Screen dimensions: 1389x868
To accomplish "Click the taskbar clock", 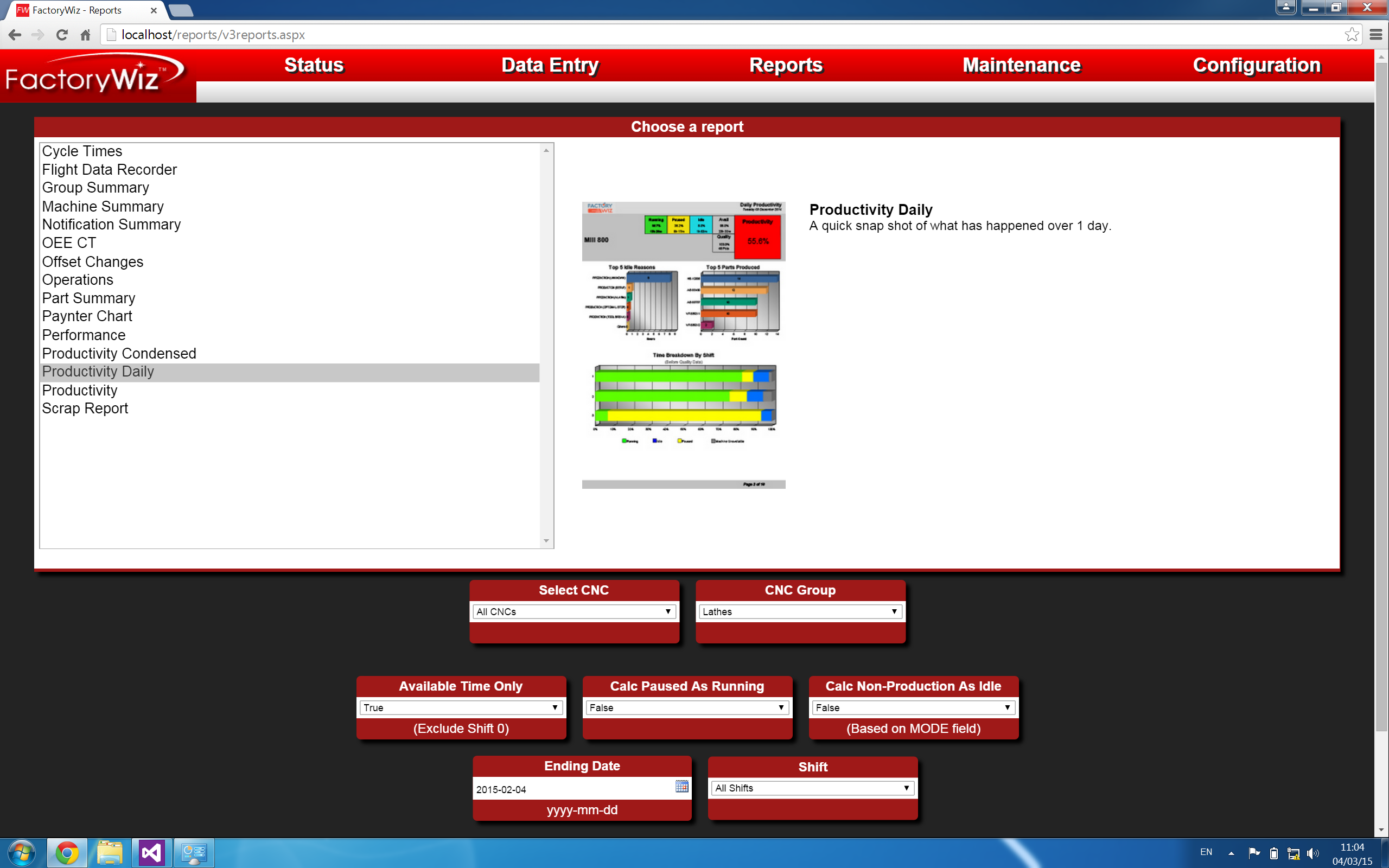I will point(1352,854).
